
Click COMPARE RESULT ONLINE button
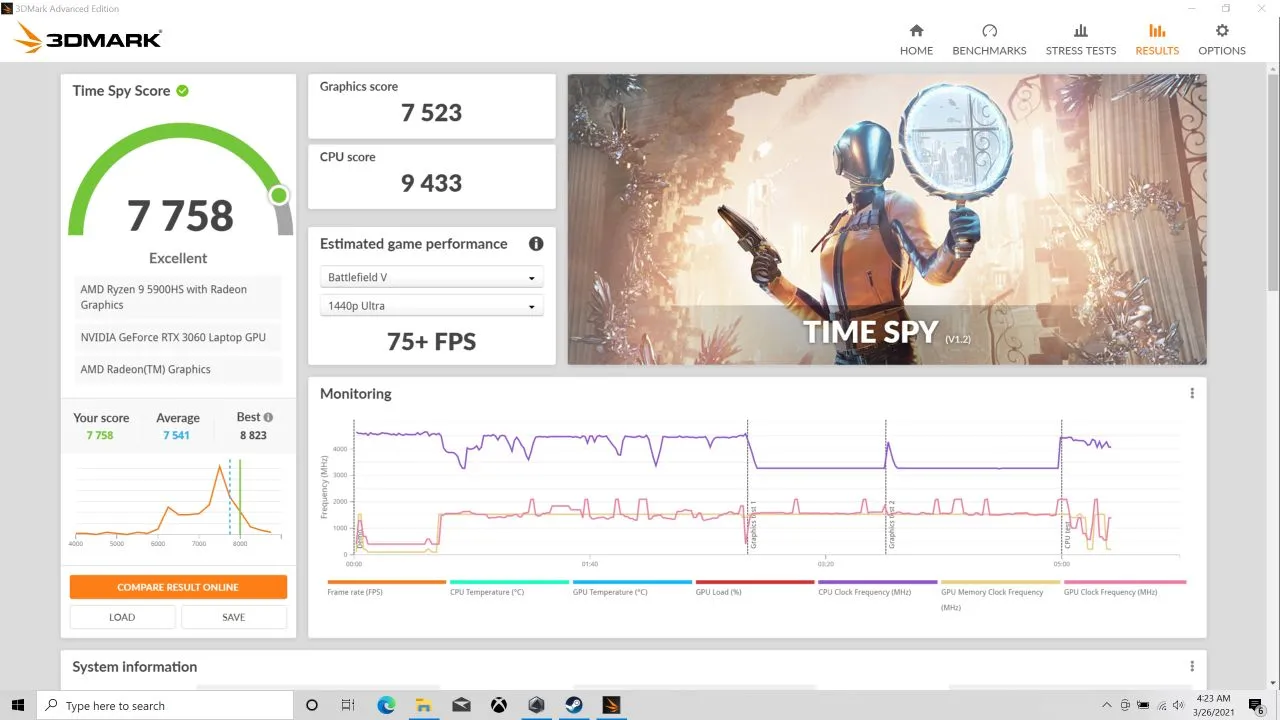(178, 587)
